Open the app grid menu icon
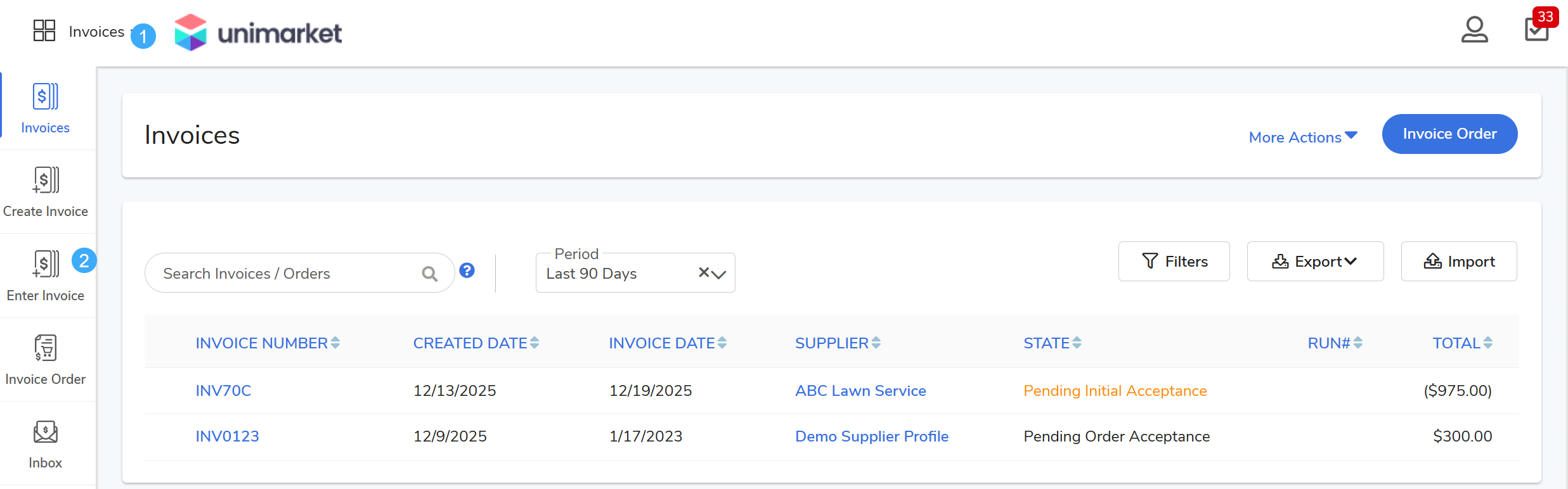Screen dimensions: 1568x489 click(44, 30)
